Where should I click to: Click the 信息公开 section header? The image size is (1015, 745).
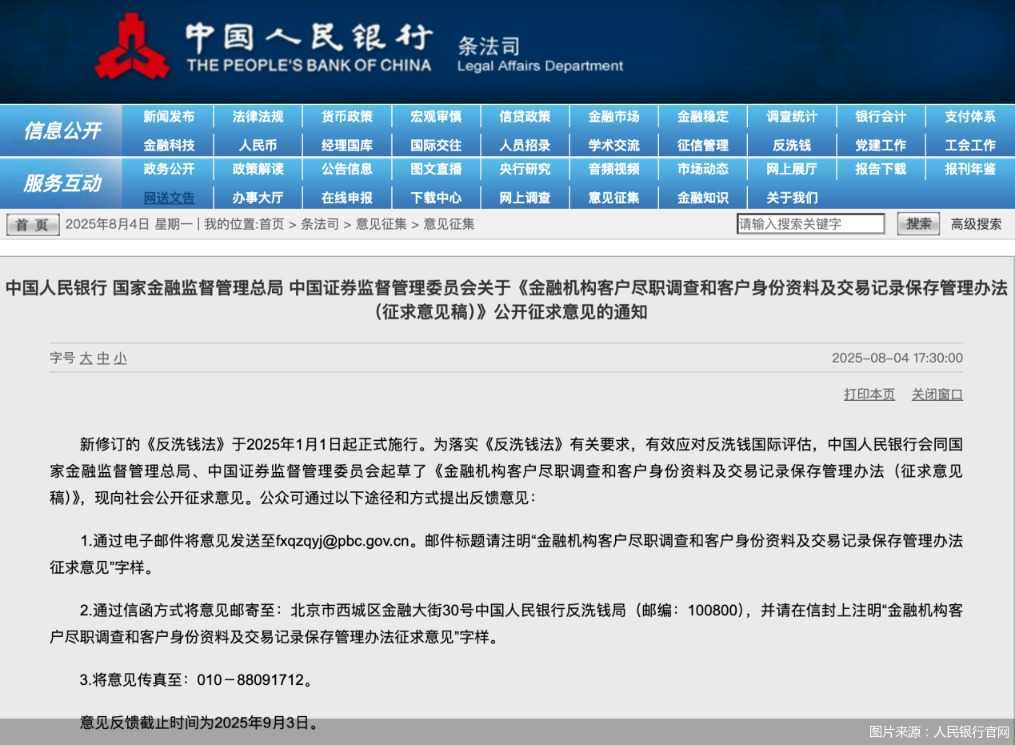point(62,131)
